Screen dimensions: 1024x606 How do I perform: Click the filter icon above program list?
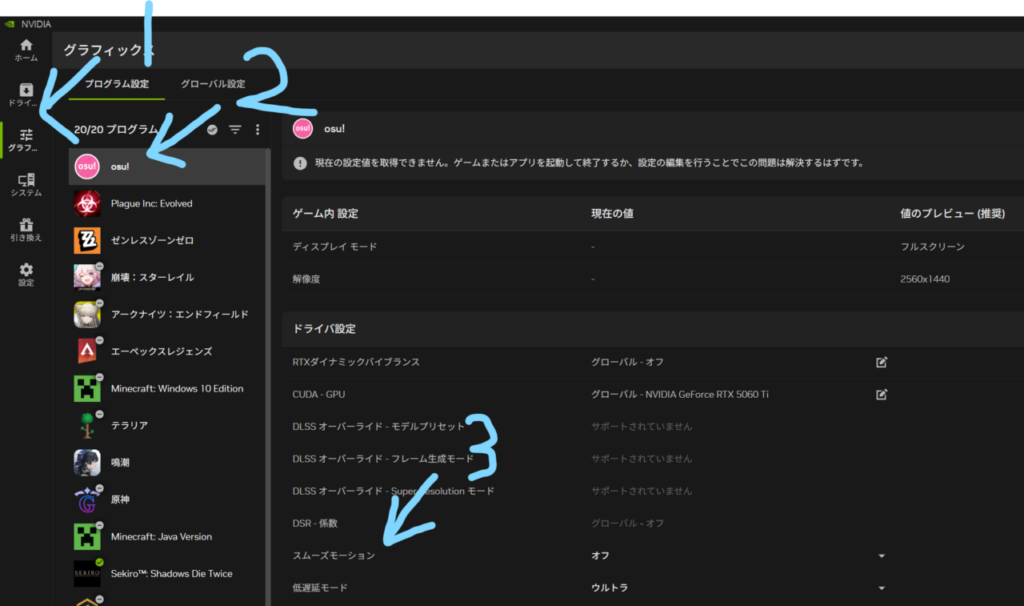[235, 129]
